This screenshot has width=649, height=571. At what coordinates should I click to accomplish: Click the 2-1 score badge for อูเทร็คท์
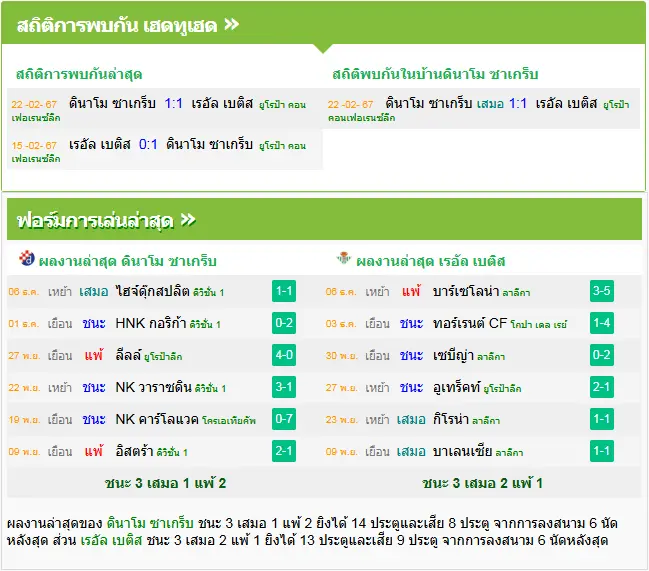602,387
